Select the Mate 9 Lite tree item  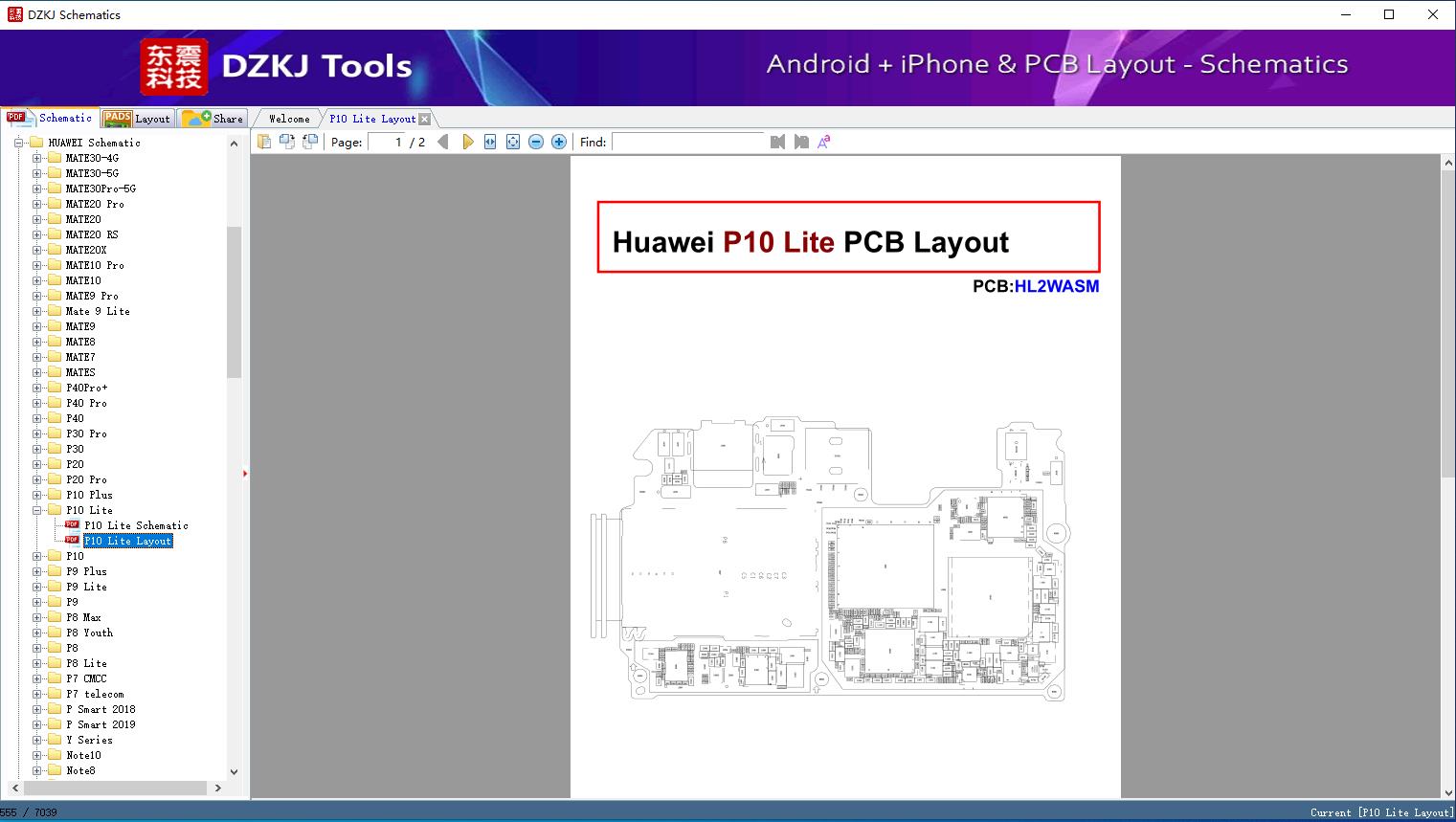(x=98, y=311)
